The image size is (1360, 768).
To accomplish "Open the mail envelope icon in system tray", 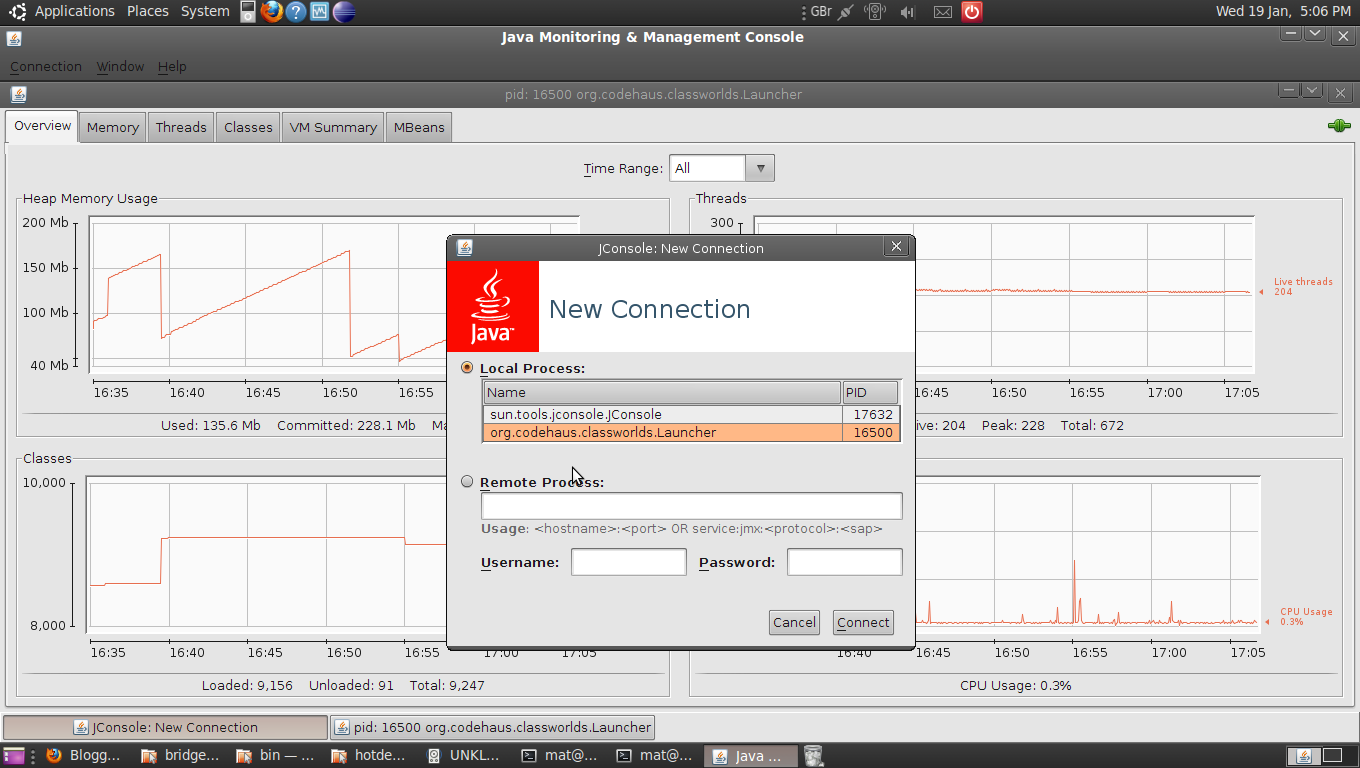I will 941,11.
